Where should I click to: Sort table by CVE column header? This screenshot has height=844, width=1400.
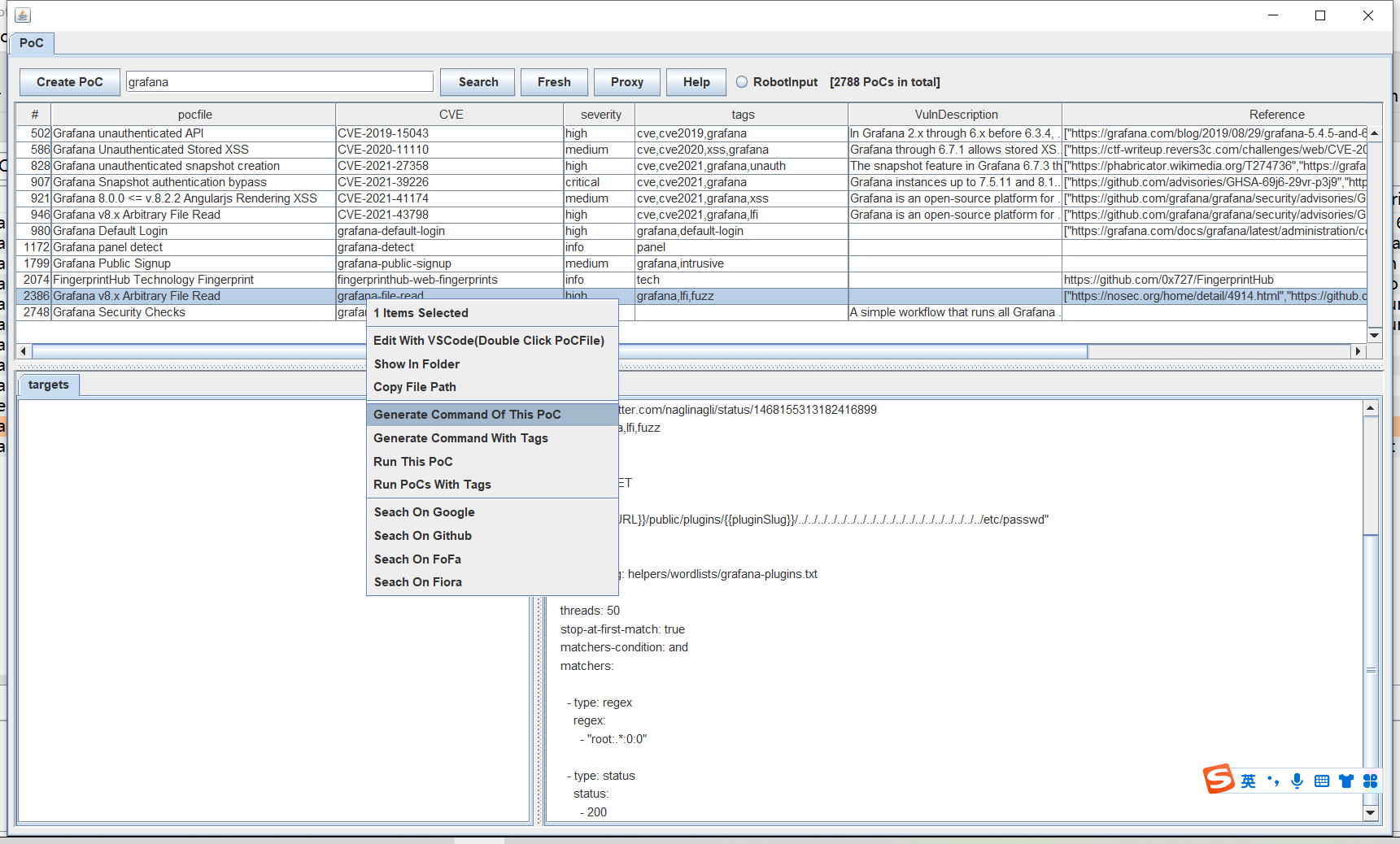tap(450, 115)
